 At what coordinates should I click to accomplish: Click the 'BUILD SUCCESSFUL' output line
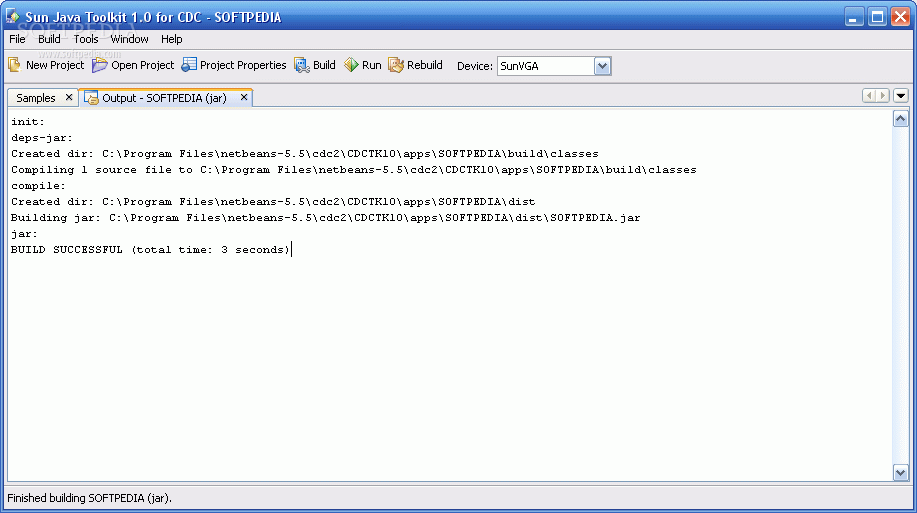(150, 250)
